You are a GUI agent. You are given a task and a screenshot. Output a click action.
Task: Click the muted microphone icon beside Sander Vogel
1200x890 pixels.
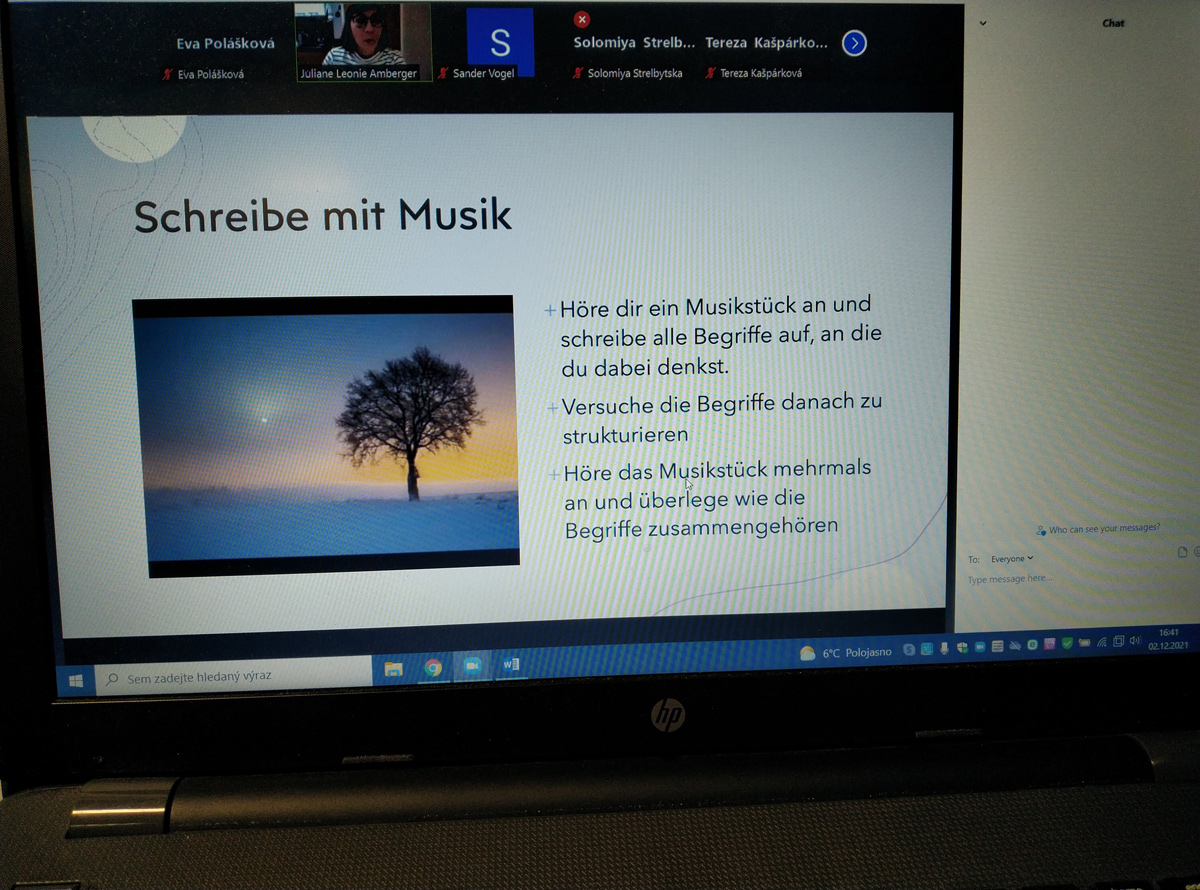pos(444,73)
